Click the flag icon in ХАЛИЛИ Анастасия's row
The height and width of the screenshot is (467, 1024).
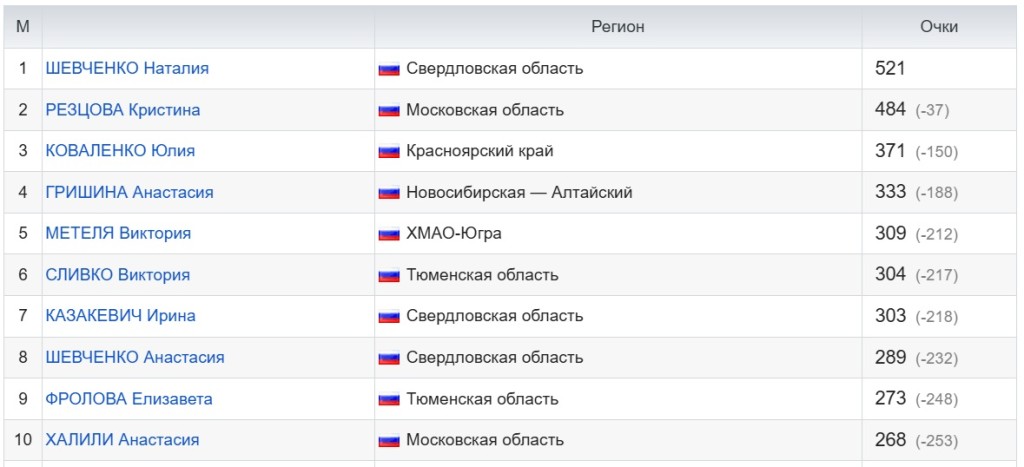[x=389, y=440]
